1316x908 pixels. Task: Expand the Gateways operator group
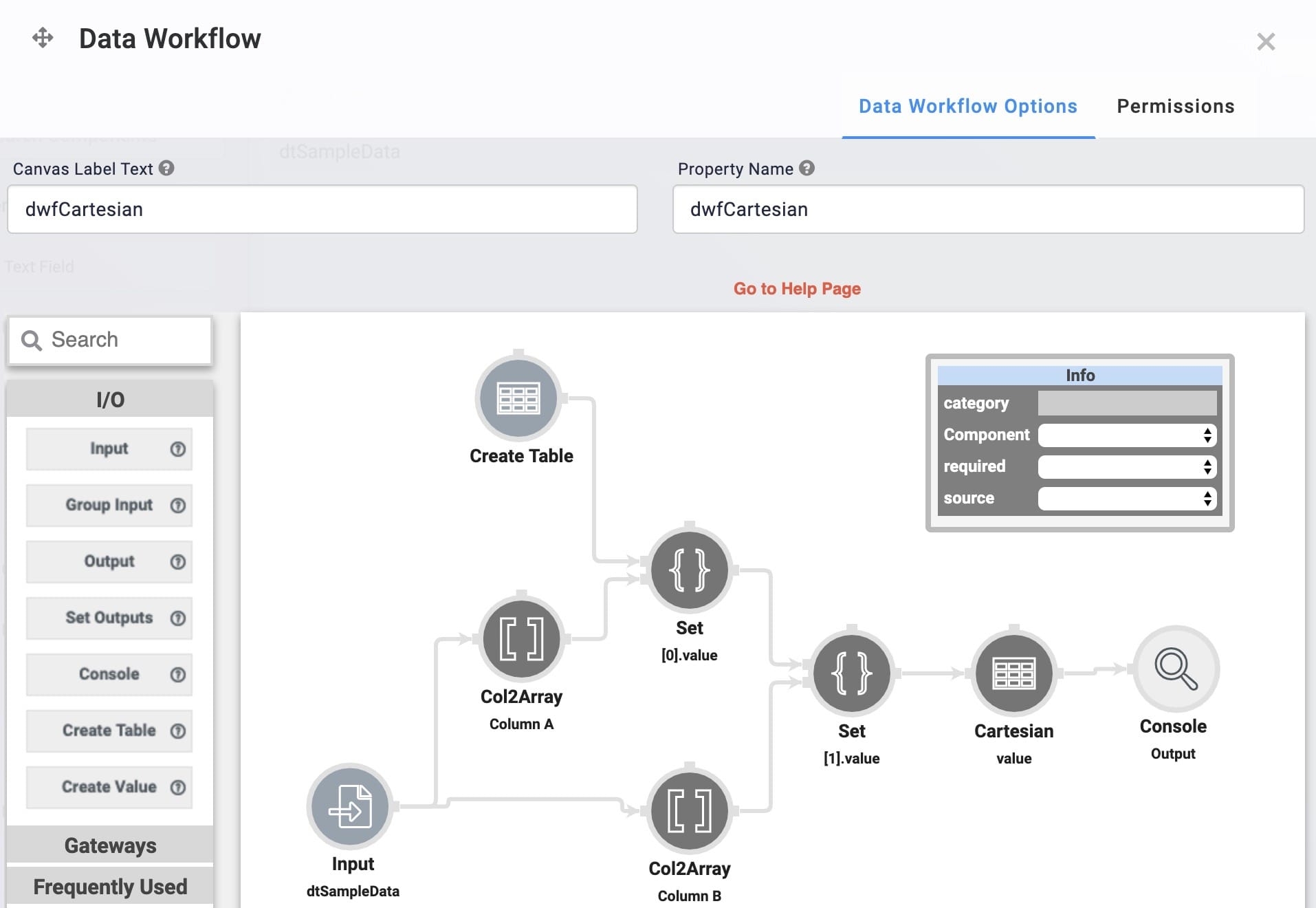tap(110, 845)
